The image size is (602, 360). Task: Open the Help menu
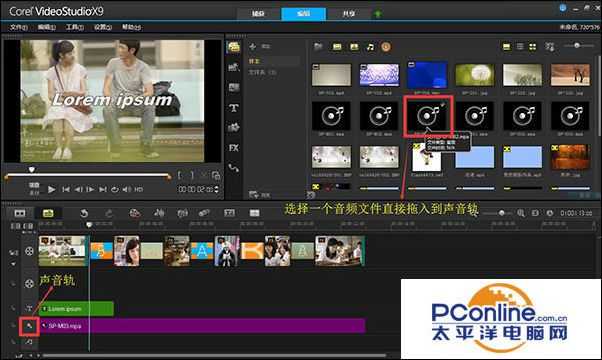[131, 27]
